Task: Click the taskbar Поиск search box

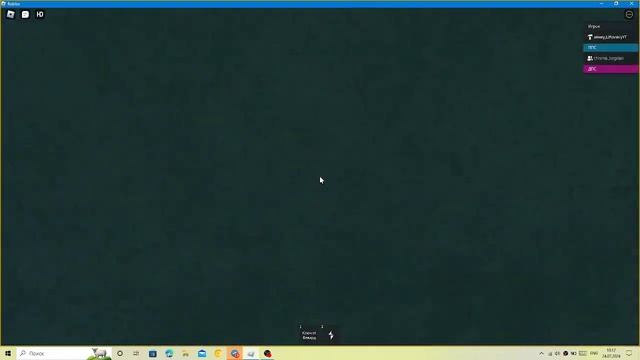Action: click(x=64, y=353)
